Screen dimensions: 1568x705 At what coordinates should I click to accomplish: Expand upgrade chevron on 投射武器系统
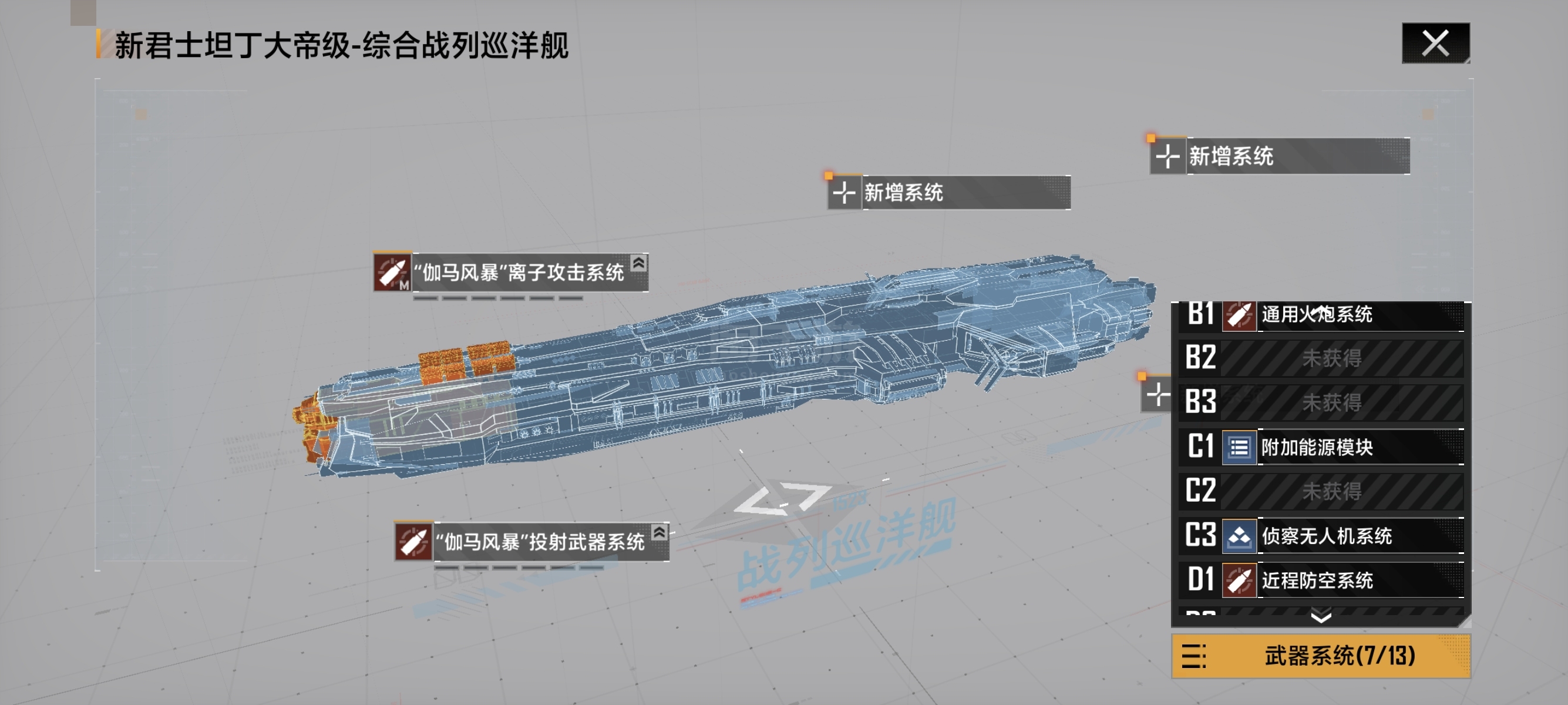659,533
